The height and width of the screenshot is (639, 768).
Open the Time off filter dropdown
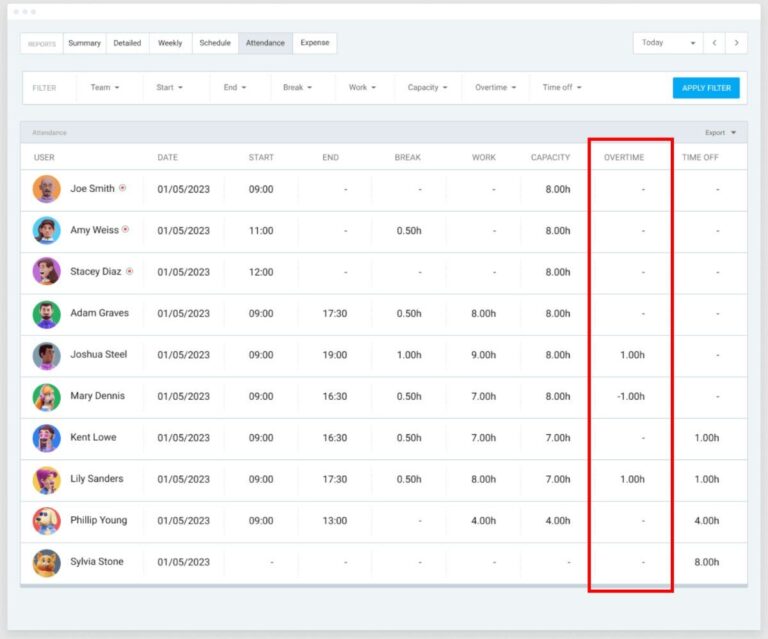[561, 88]
